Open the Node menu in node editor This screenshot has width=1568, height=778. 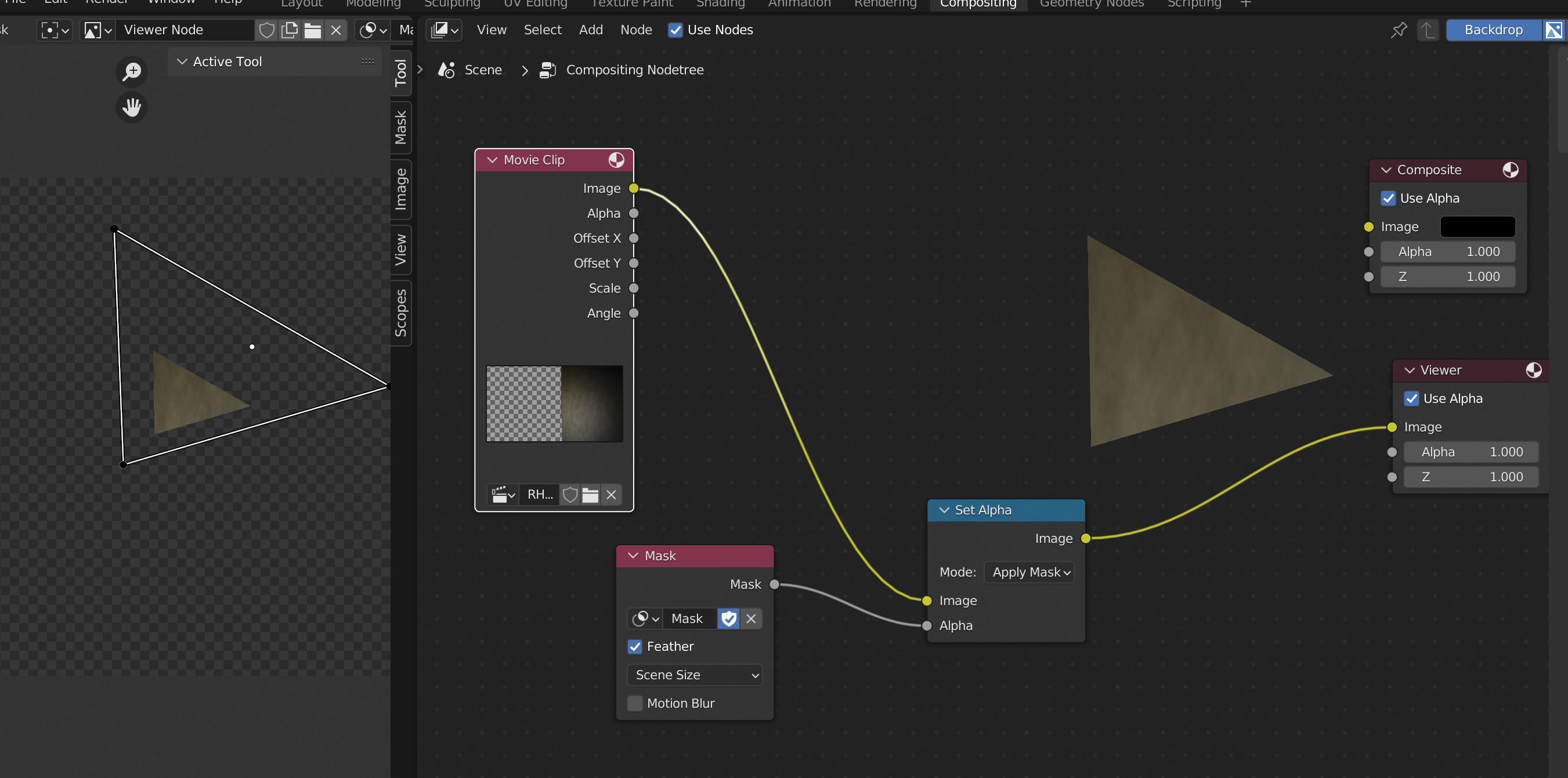pos(636,30)
